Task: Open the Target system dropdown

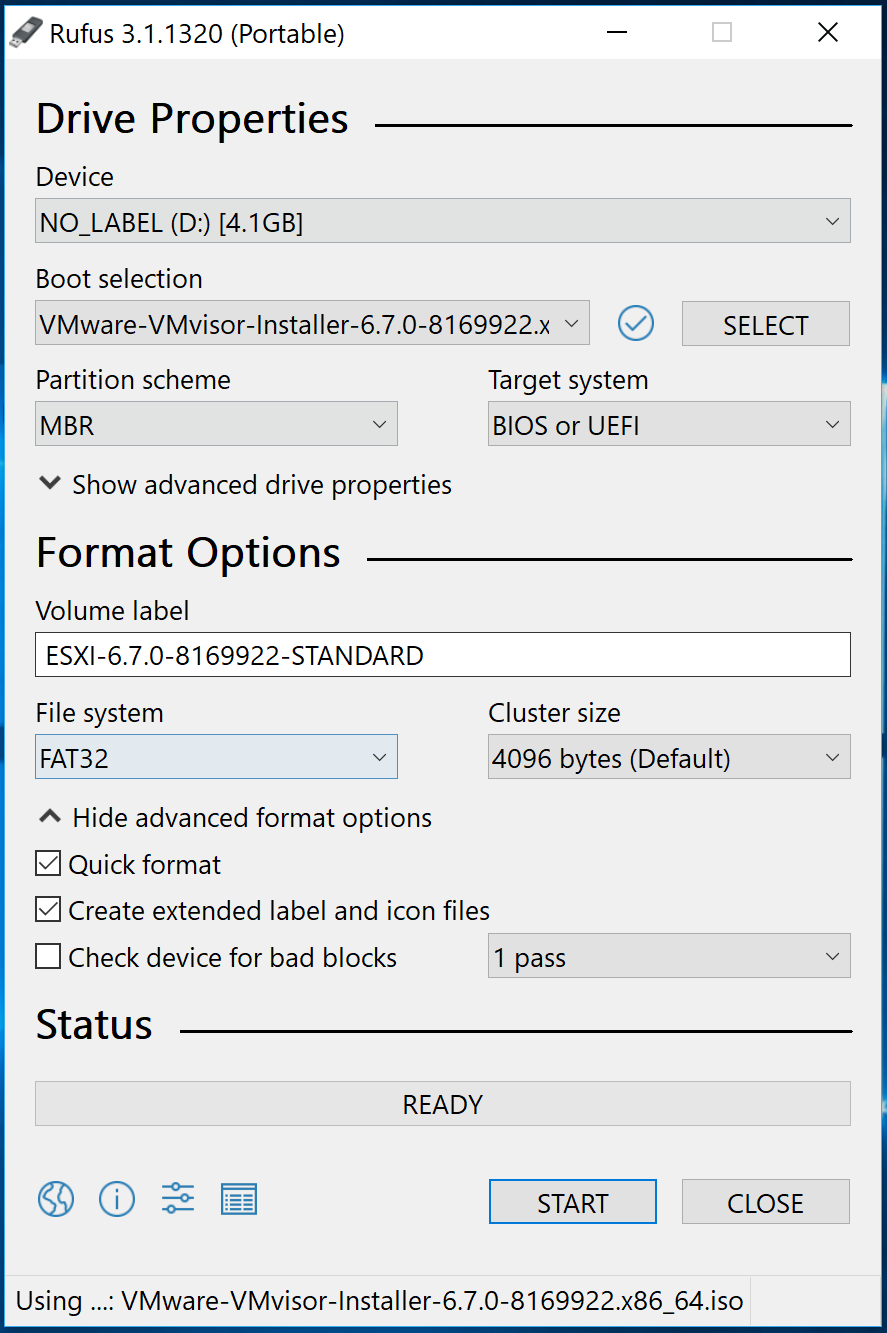Action: point(669,425)
